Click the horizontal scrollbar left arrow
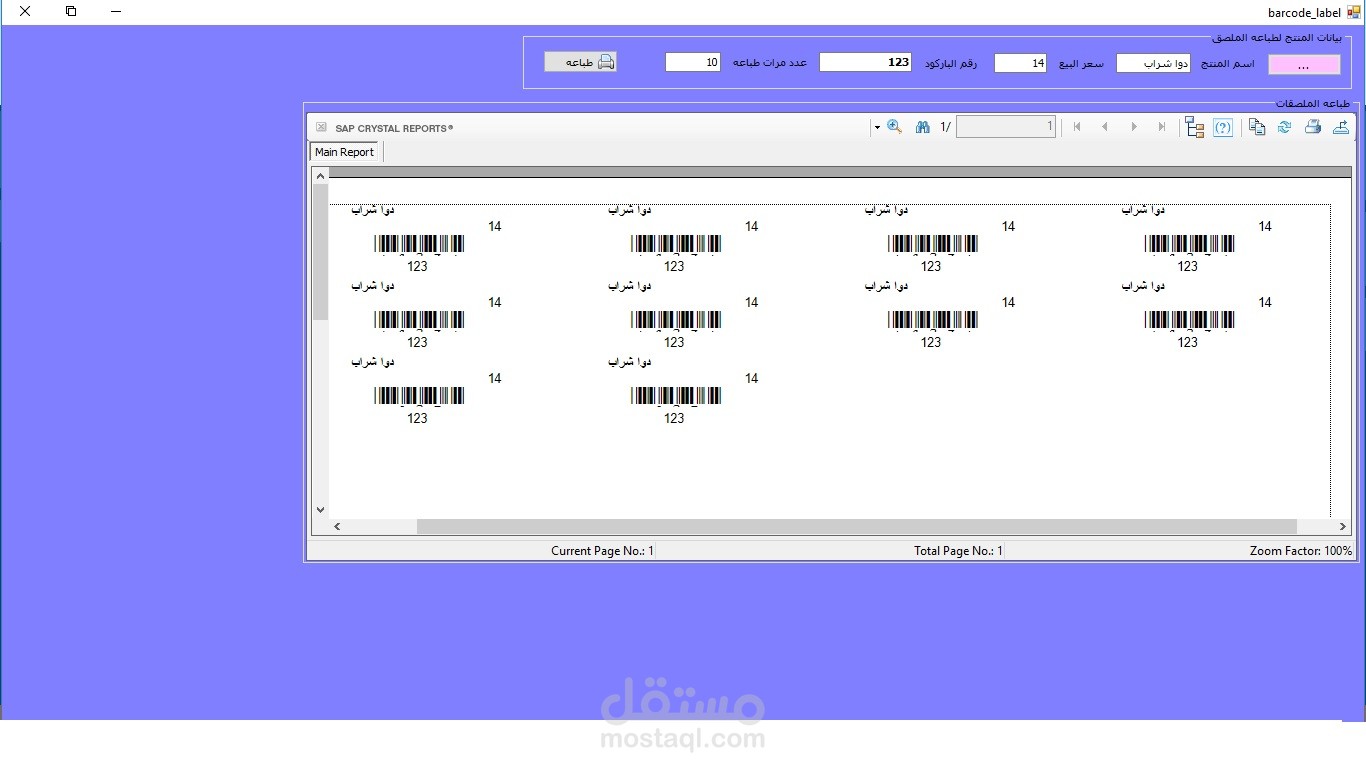 click(x=337, y=526)
